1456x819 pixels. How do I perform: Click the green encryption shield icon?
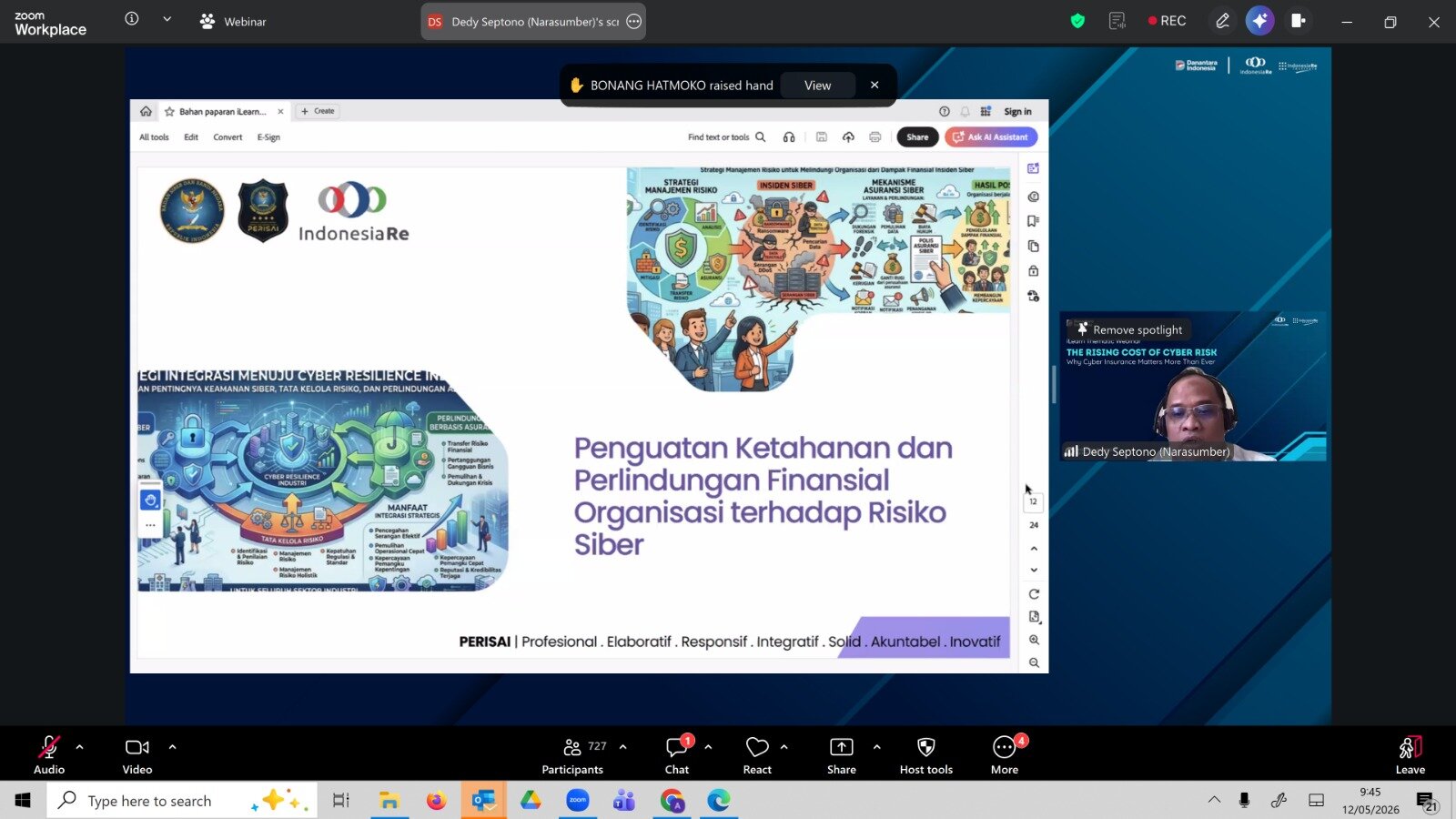(1077, 21)
